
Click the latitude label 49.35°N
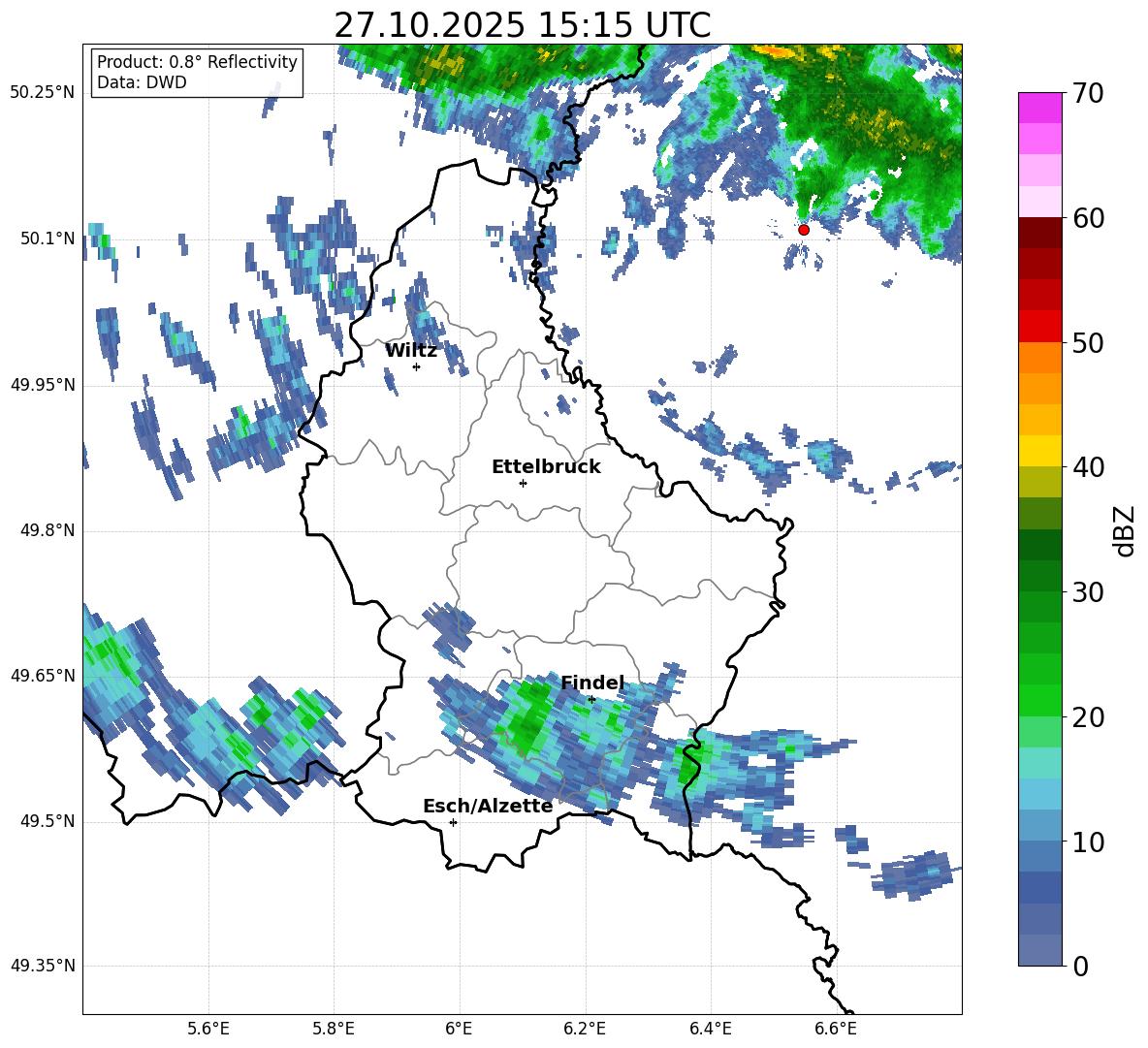coord(43,966)
